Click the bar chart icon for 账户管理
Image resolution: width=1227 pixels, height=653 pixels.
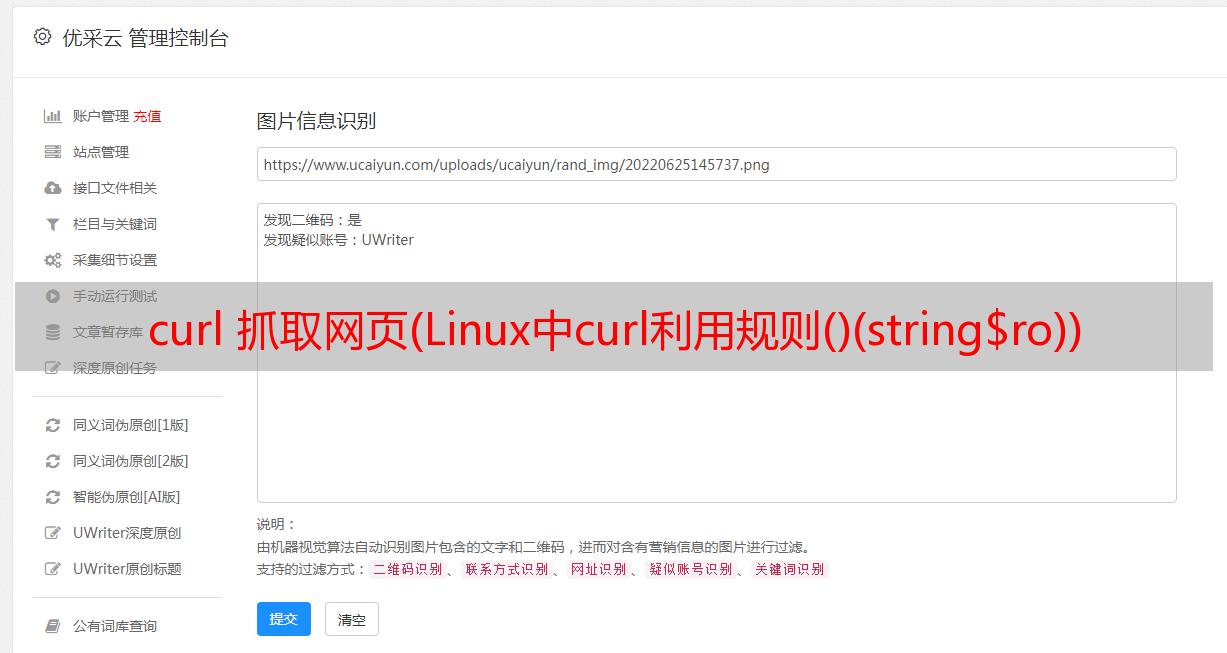click(x=53, y=116)
